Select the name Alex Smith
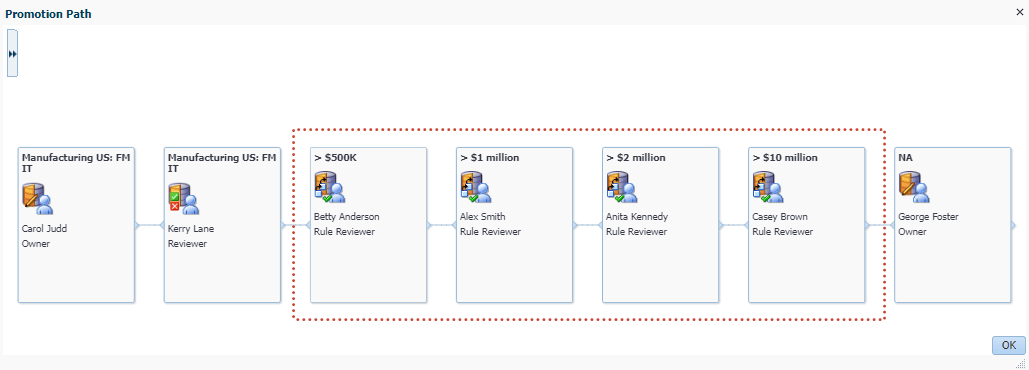 483,216
